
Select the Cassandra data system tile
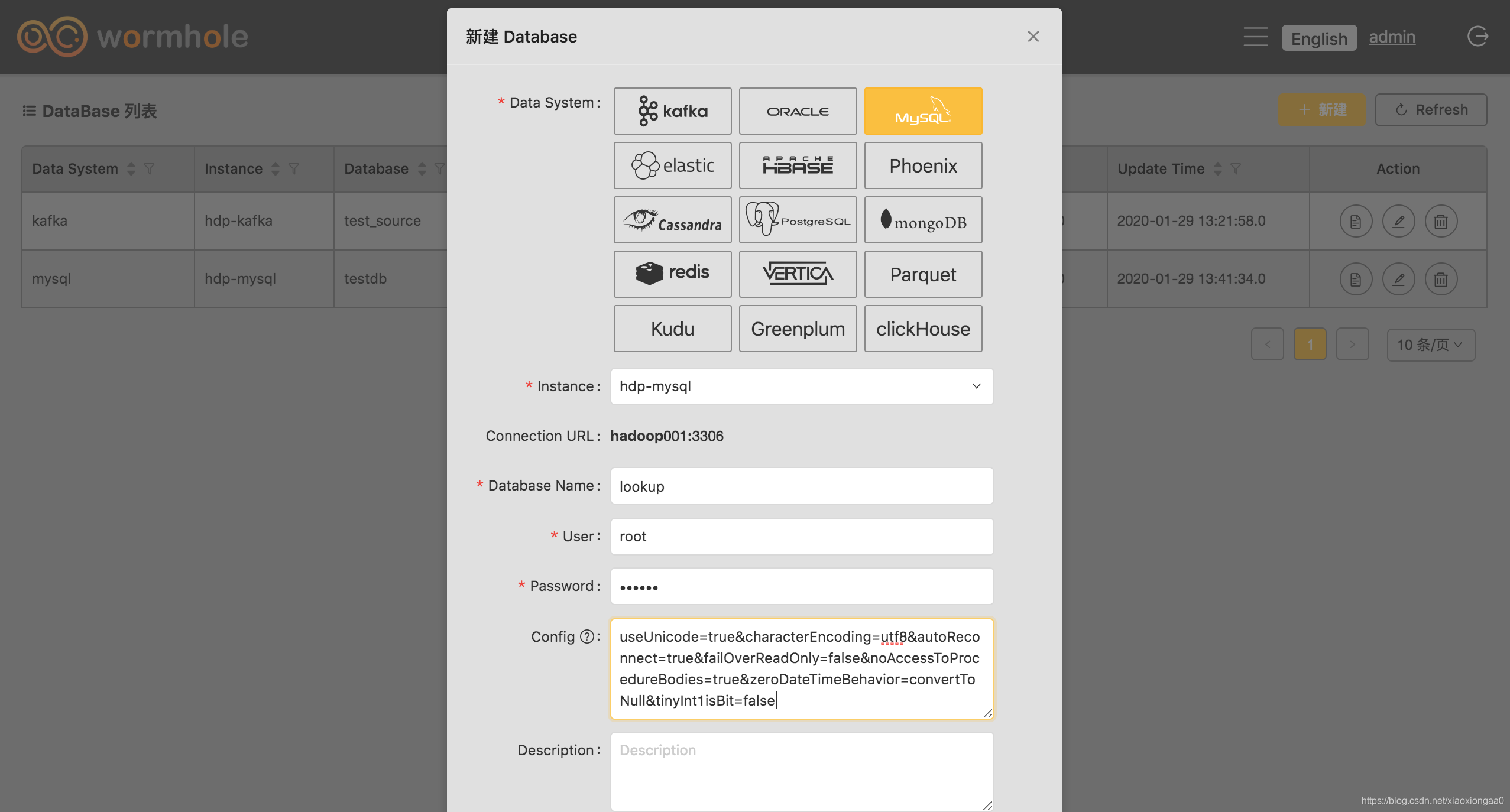672,220
